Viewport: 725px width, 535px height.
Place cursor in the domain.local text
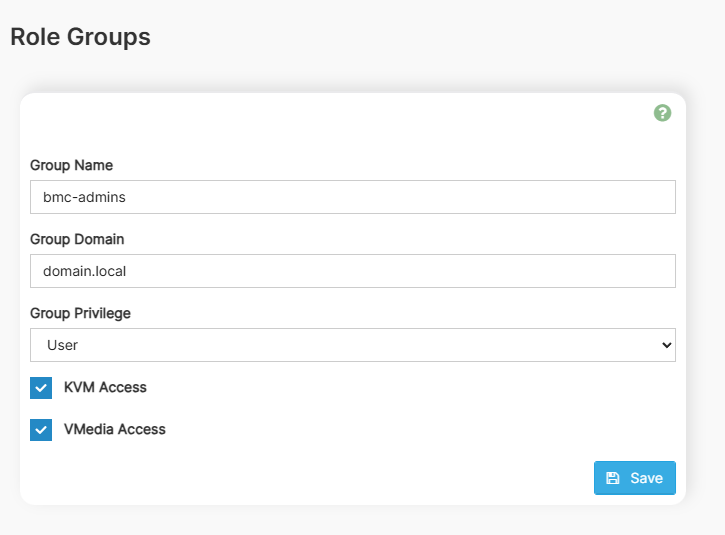tap(85, 271)
